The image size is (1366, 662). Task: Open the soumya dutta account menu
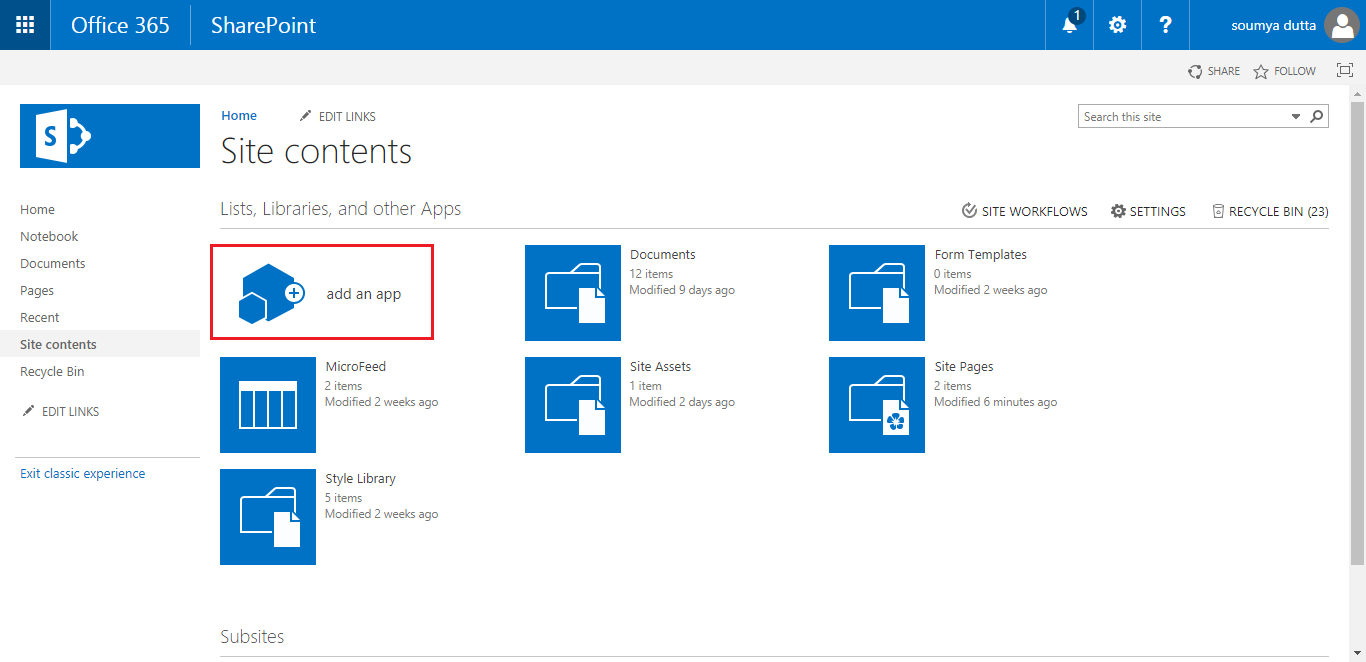coord(1292,25)
